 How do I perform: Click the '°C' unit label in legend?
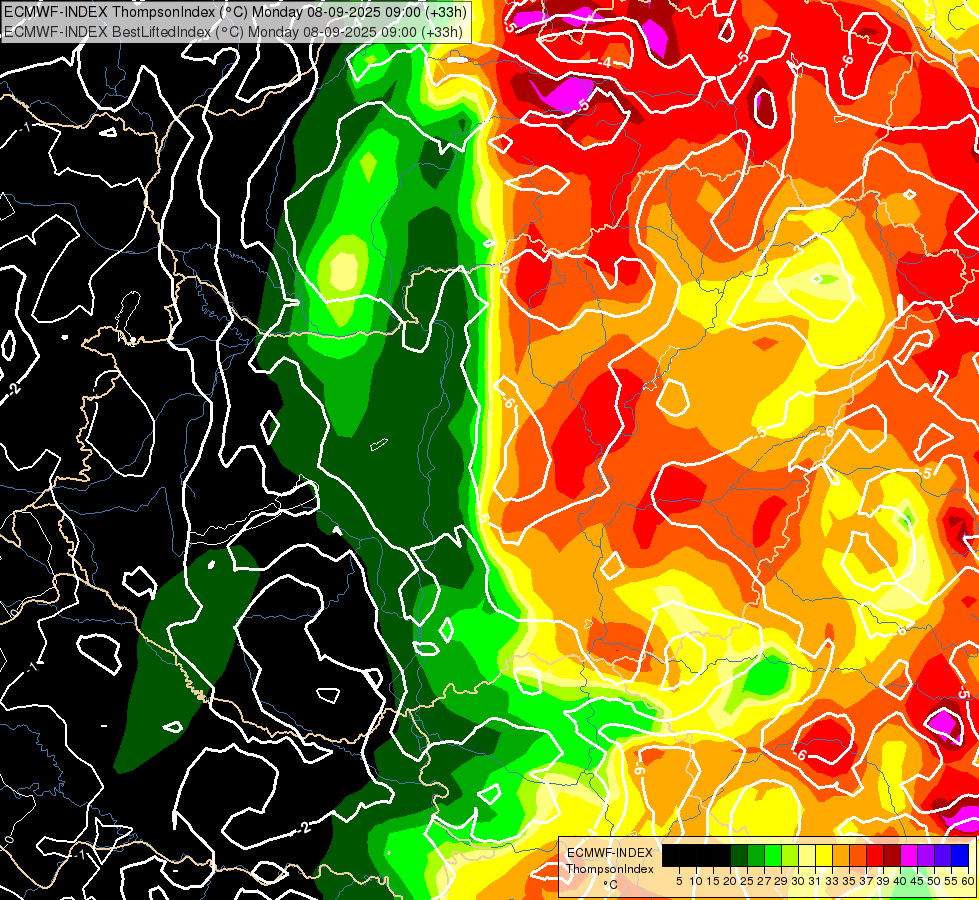click(611, 885)
